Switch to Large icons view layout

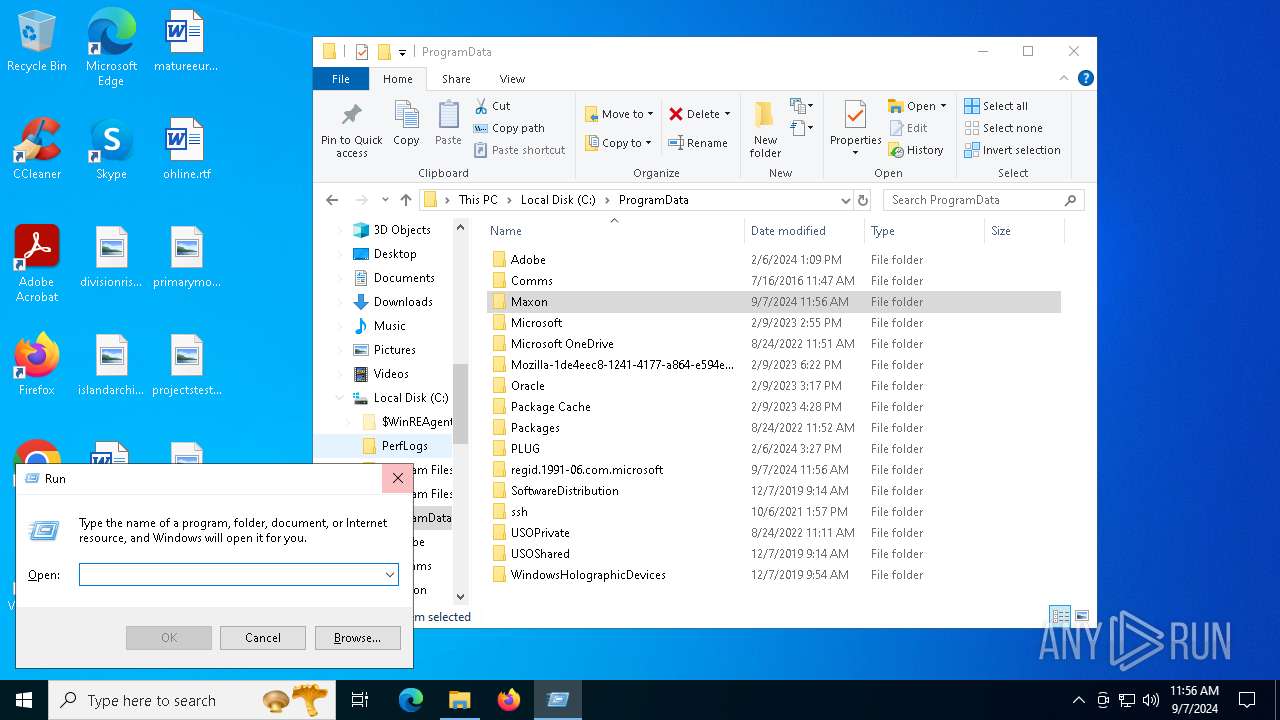[x=1080, y=616]
